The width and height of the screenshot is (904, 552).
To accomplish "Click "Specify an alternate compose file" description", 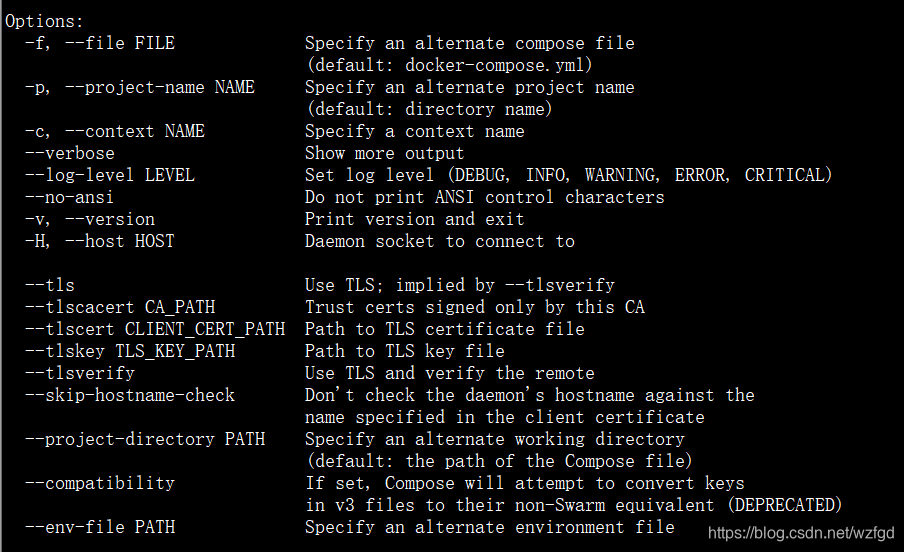I will [x=470, y=43].
